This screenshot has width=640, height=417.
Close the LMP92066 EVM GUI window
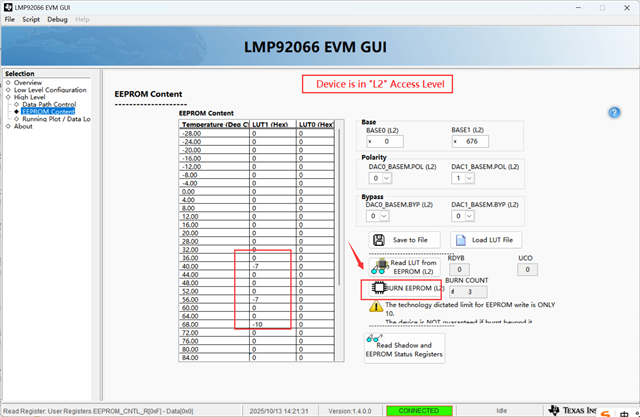(627, 8)
